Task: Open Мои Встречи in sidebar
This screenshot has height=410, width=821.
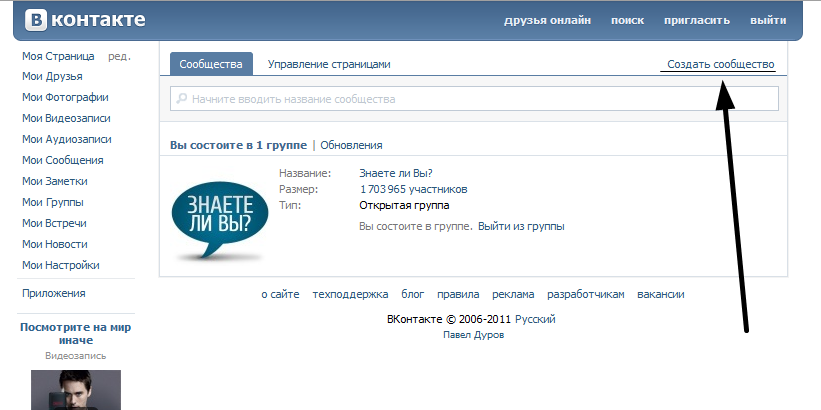Action: point(54,223)
